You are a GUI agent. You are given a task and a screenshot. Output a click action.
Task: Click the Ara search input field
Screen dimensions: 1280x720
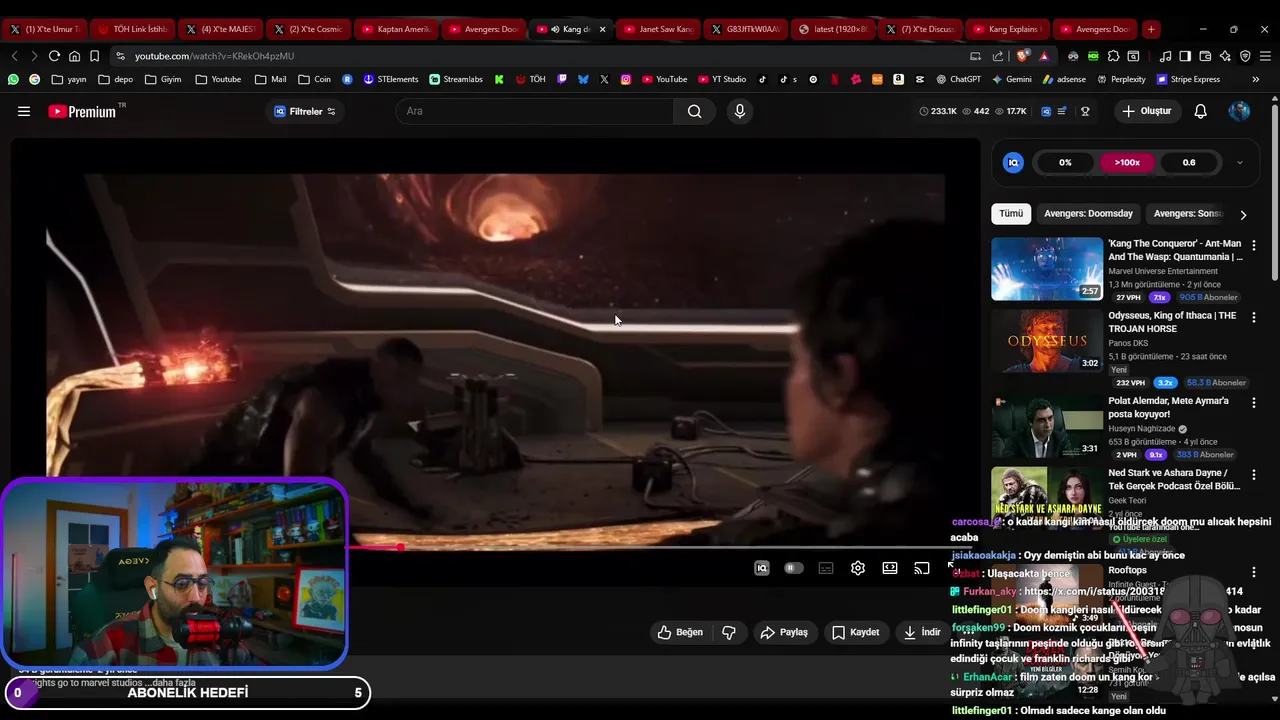535,111
